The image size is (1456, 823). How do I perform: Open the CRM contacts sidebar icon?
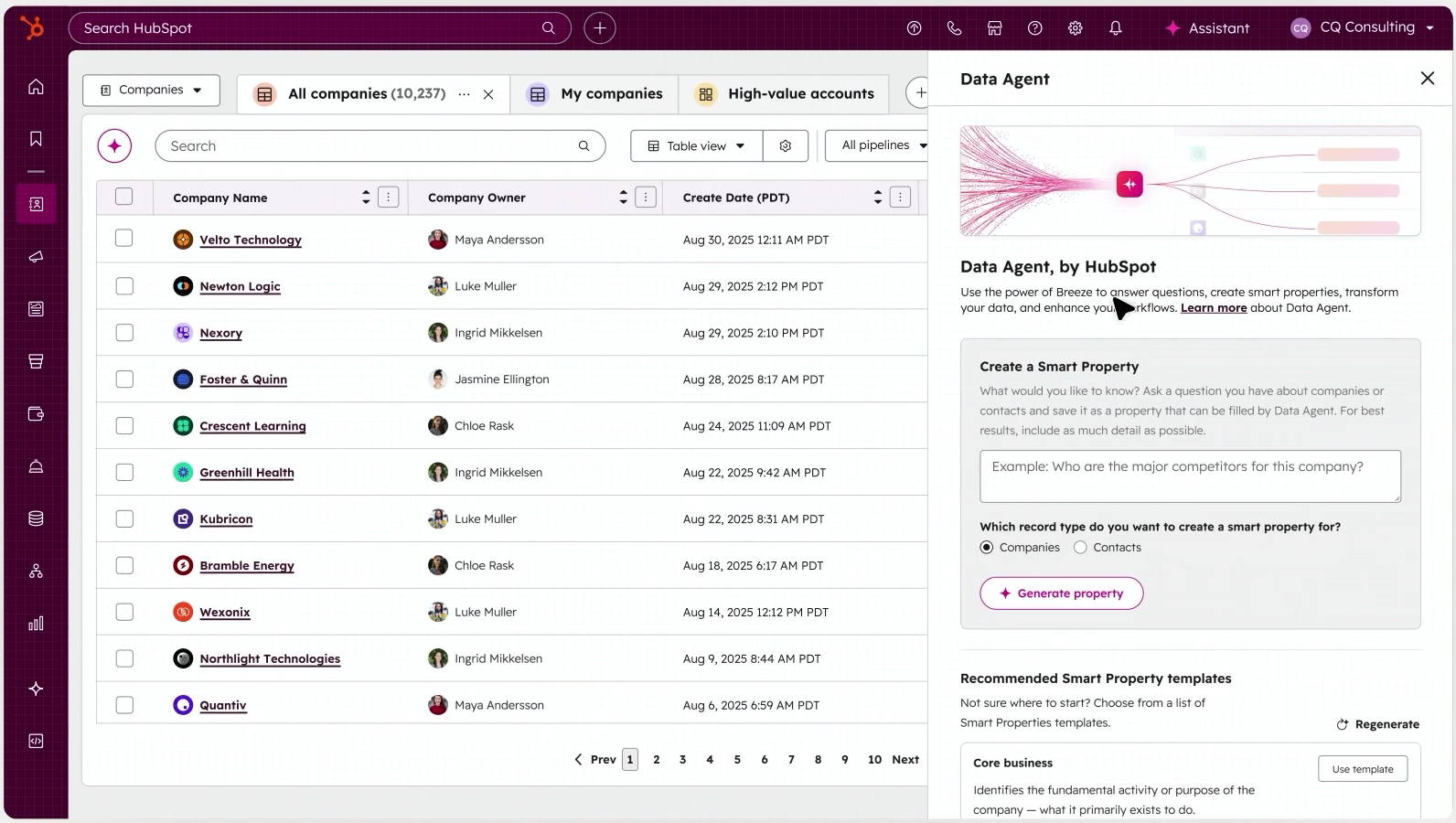tap(36, 204)
